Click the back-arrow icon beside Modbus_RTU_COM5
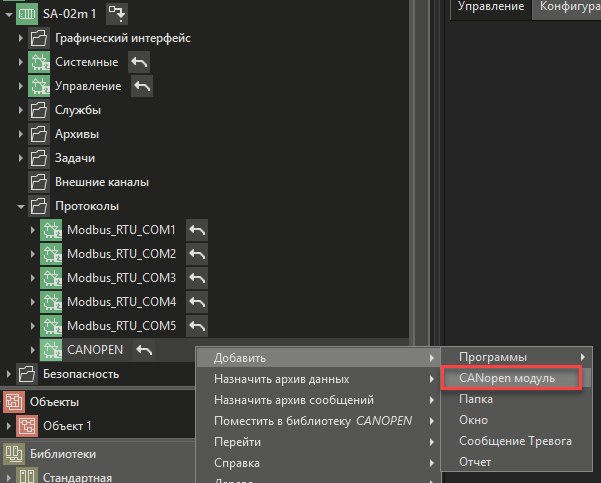601x483 pixels. [197, 326]
